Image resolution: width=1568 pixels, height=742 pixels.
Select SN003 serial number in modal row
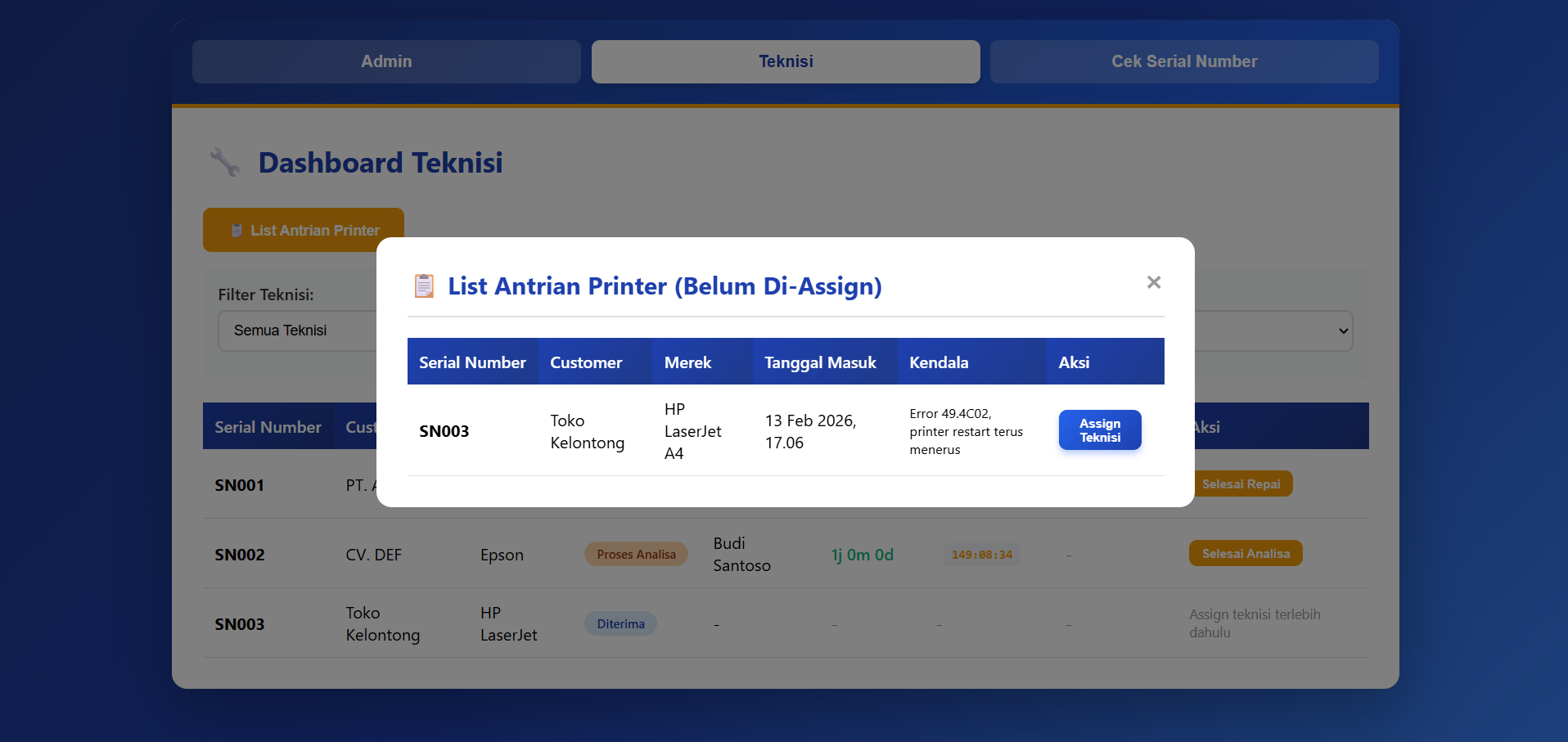coord(444,431)
